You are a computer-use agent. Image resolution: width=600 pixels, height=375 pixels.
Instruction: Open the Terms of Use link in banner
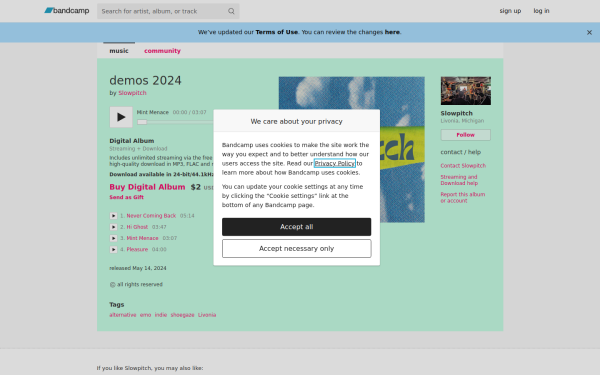(276, 32)
